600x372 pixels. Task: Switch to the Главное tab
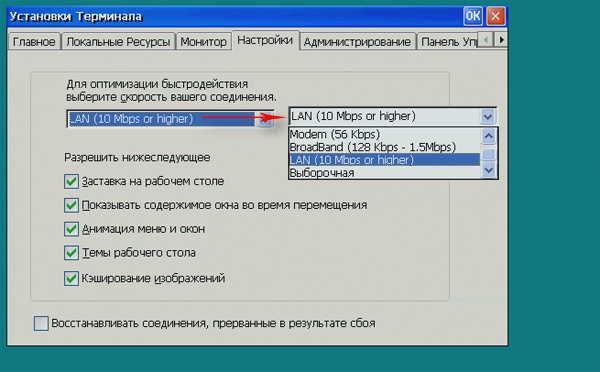(34, 41)
